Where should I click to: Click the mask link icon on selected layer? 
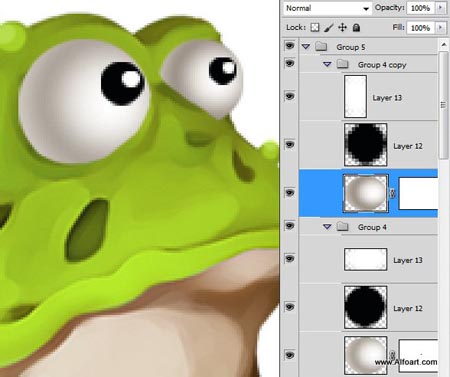point(393,193)
